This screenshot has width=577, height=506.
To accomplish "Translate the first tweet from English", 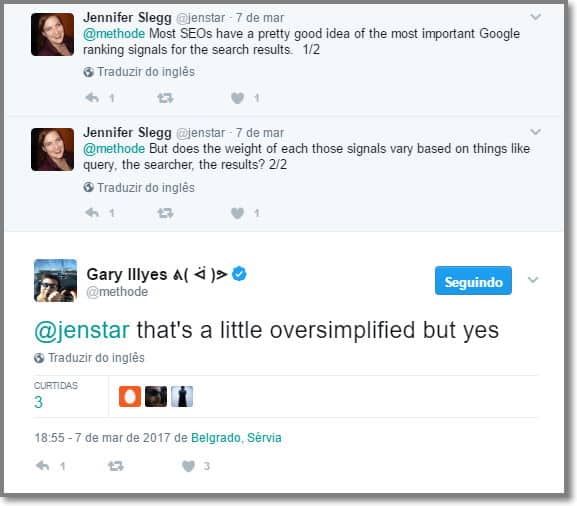I will 139,71.
